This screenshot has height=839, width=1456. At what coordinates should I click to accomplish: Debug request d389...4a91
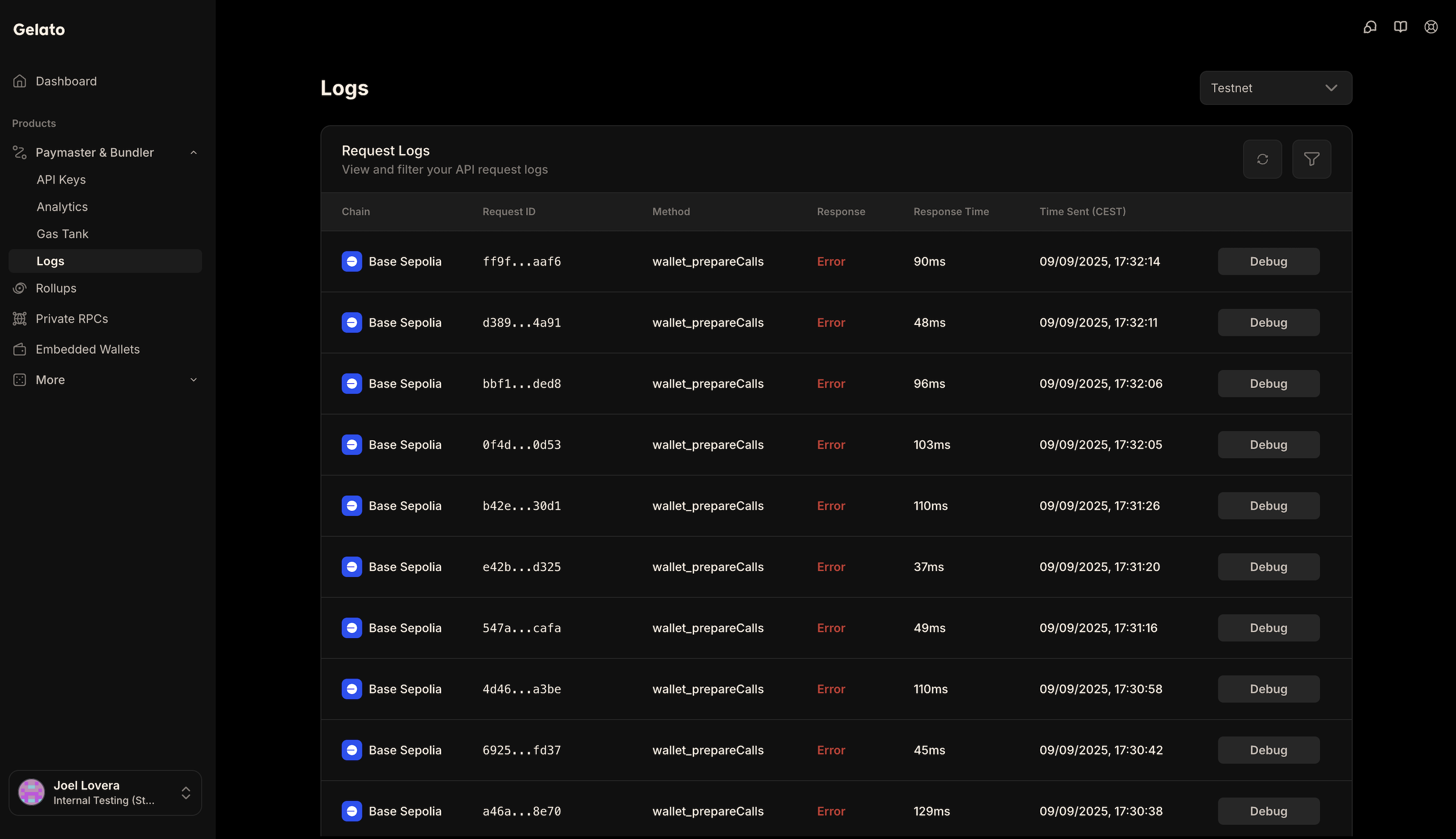1268,323
